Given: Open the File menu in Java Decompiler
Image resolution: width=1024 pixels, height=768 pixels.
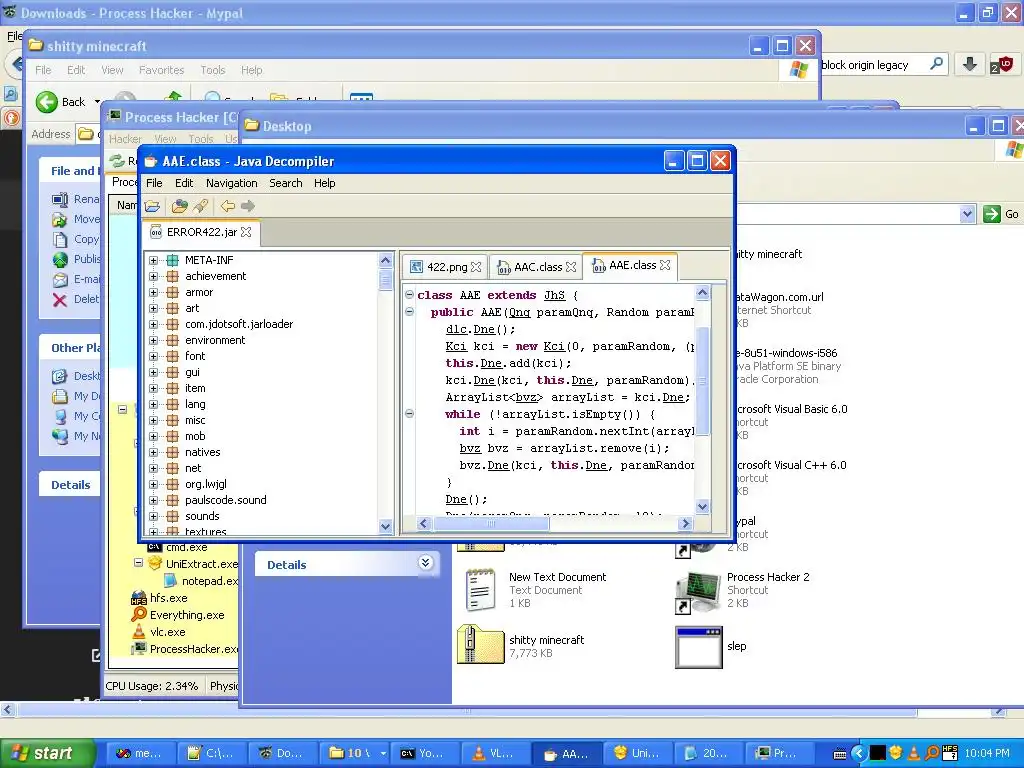Looking at the screenshot, I should point(154,184).
